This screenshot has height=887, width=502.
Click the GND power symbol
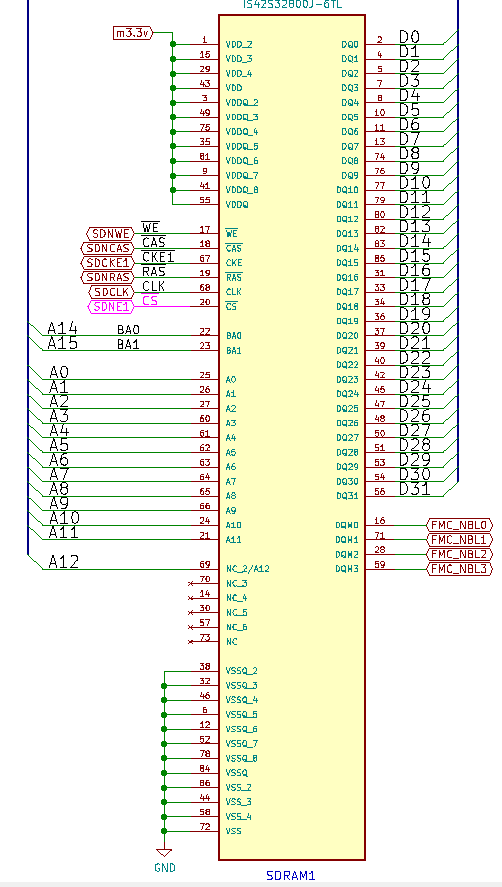(x=164, y=860)
